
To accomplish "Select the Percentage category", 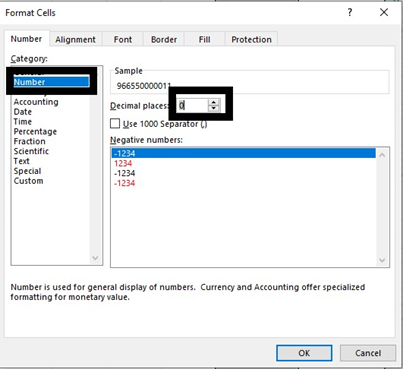I will pyautogui.click(x=35, y=131).
